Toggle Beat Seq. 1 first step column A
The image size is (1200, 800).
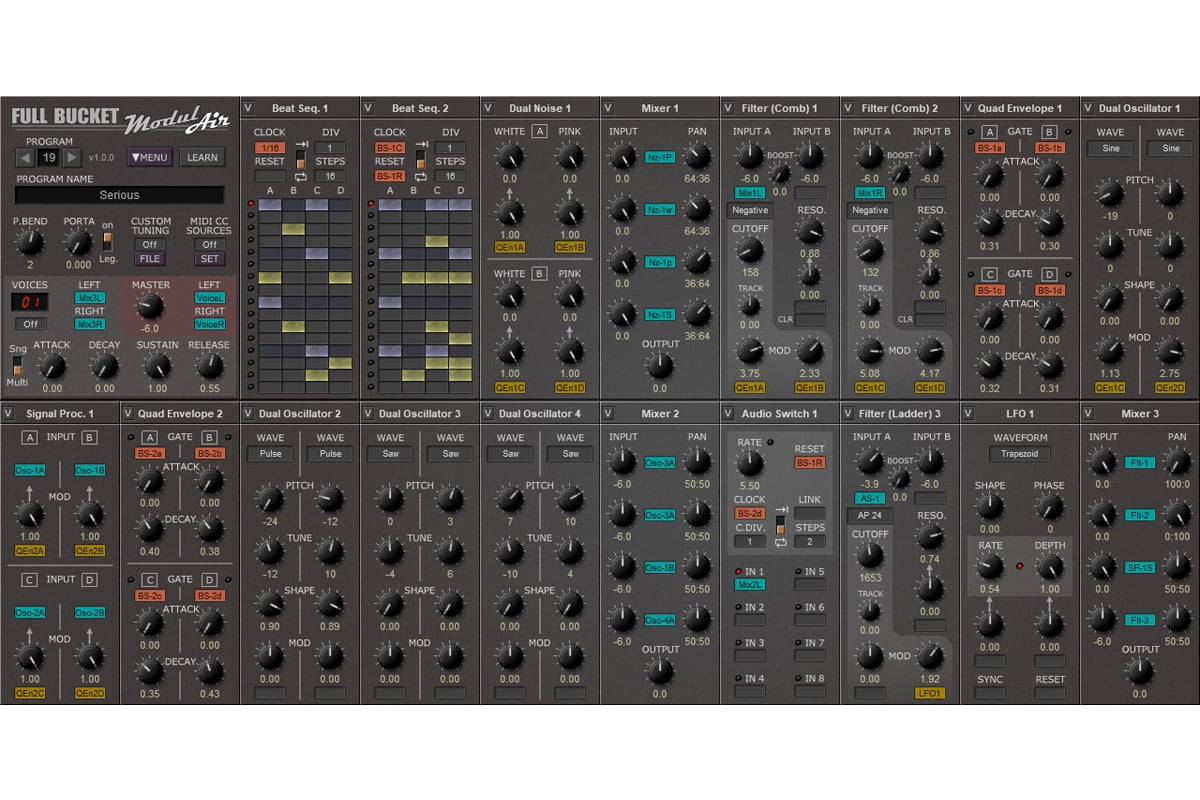click(270, 204)
